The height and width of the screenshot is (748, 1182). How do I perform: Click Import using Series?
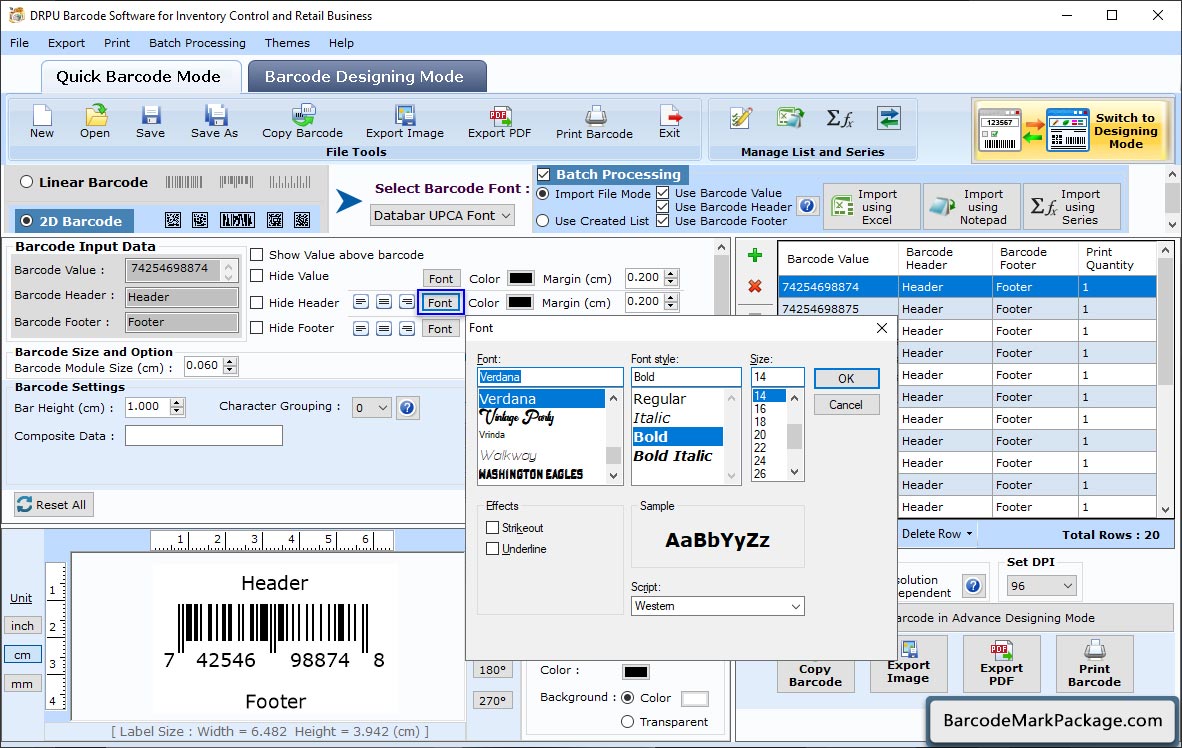1071,207
